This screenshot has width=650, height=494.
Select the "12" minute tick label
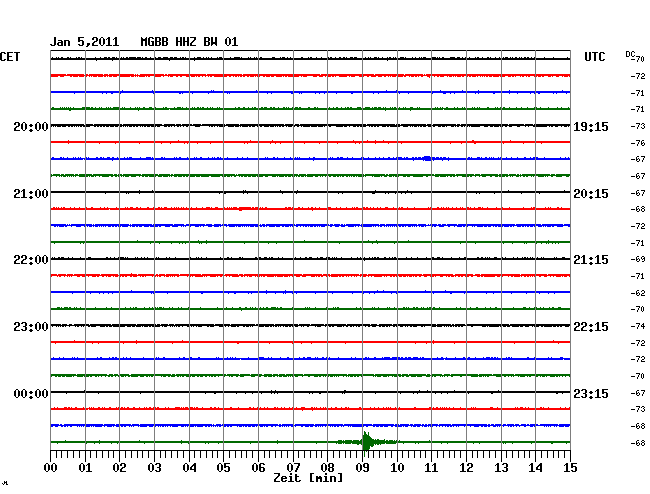tap(466, 467)
